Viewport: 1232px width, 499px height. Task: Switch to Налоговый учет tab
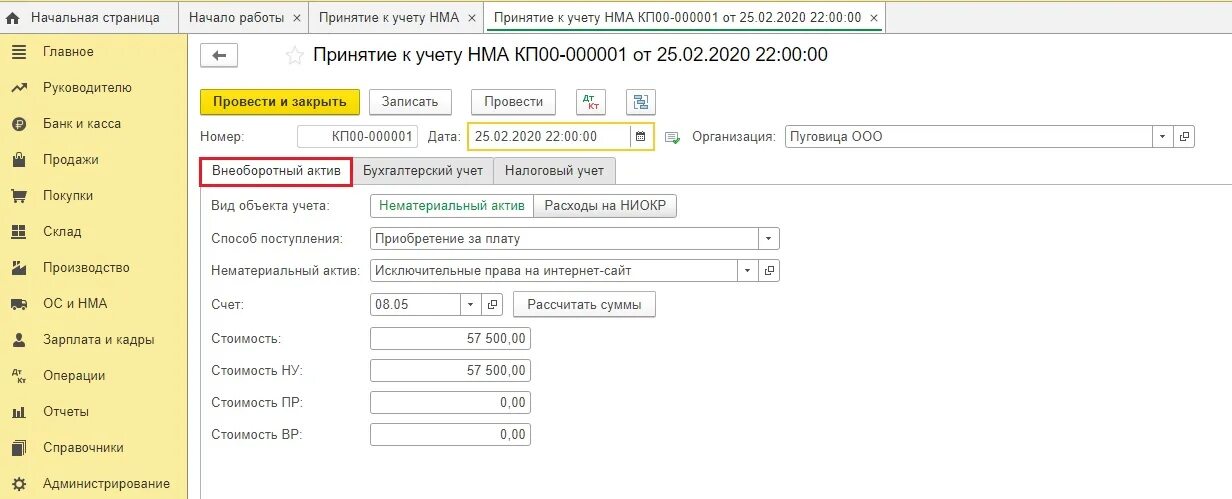(554, 171)
